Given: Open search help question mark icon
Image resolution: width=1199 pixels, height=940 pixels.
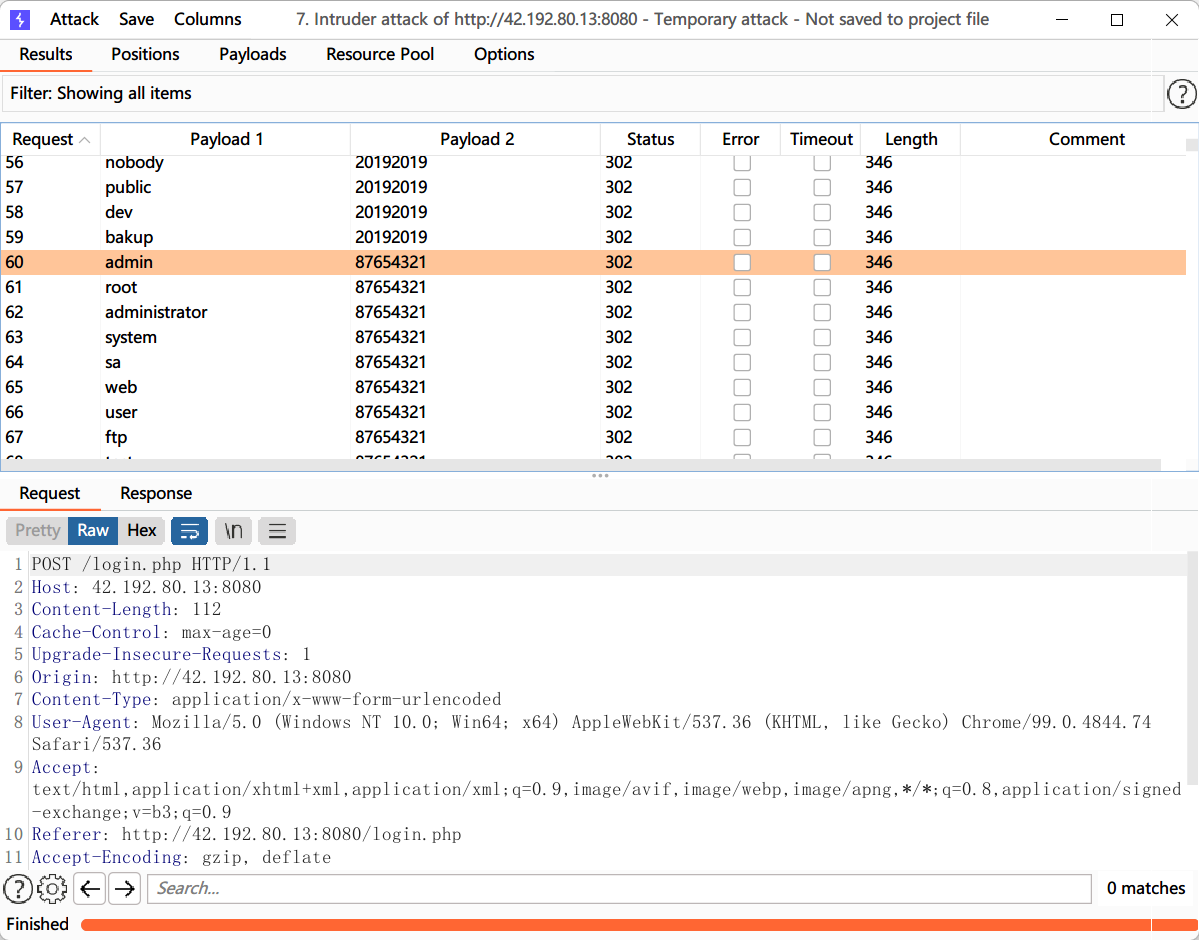Looking at the screenshot, I should tap(18, 889).
